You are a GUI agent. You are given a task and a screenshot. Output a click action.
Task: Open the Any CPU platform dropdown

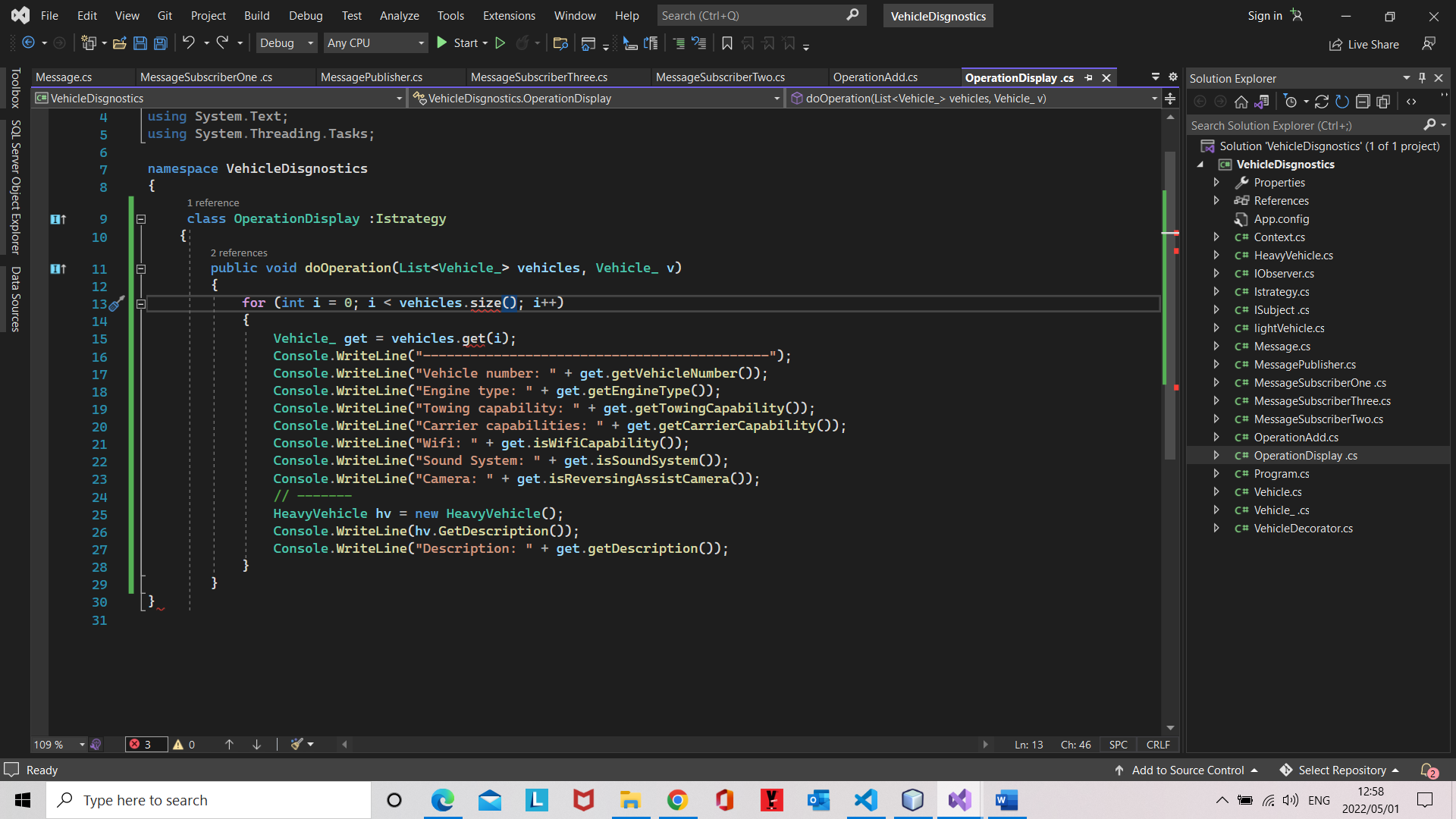coord(375,43)
